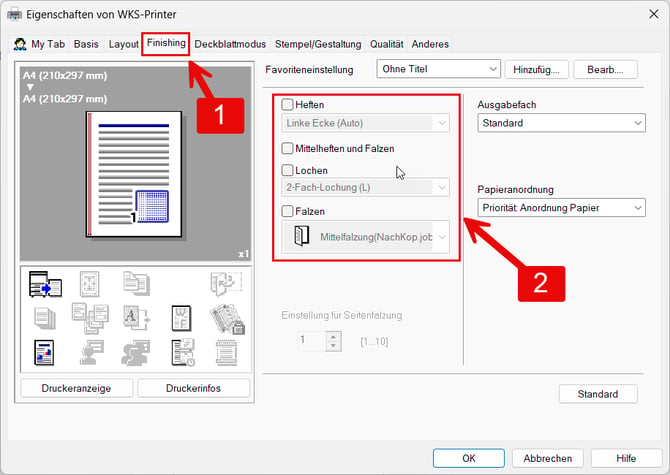Check the Falzen checkbox
Viewport: 670px width, 475px height.
coord(288,211)
